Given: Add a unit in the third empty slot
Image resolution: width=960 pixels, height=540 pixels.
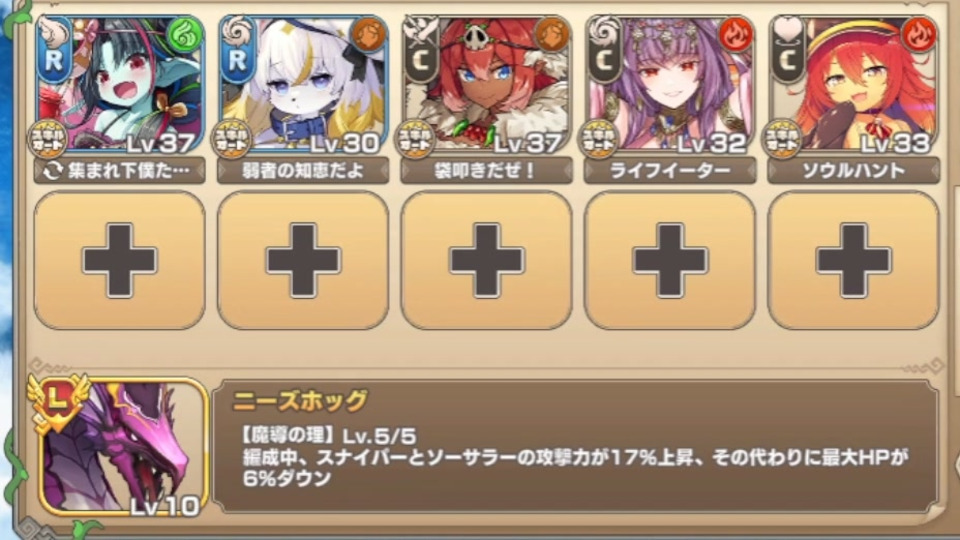Looking at the screenshot, I should 487,260.
